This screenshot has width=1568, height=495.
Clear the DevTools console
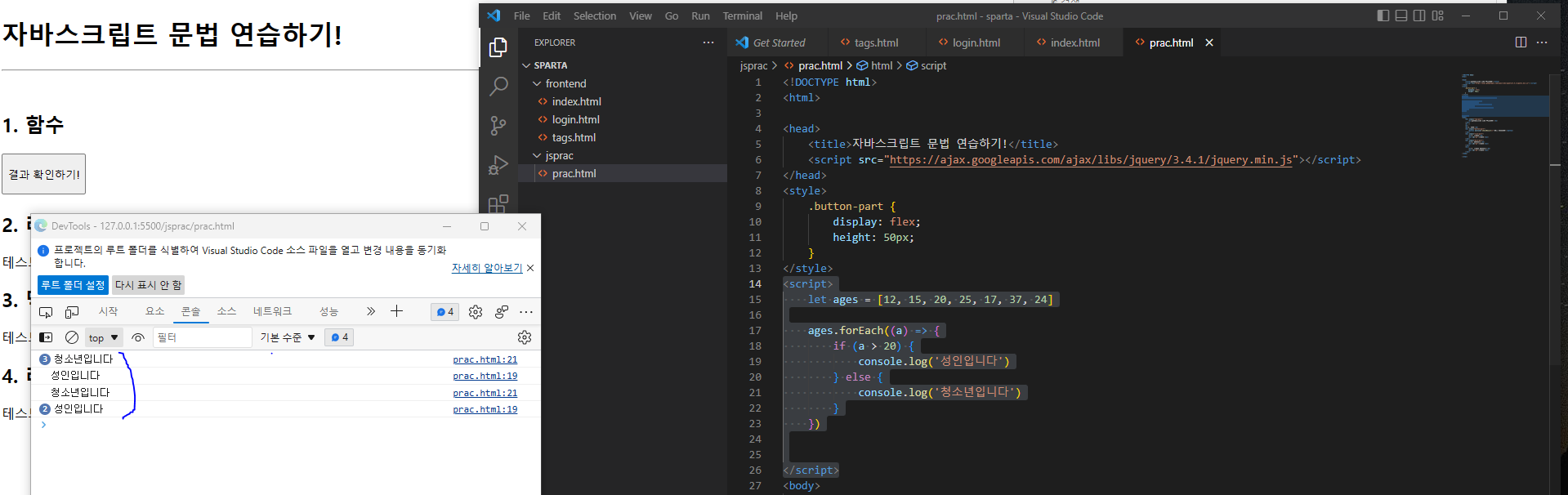72,337
